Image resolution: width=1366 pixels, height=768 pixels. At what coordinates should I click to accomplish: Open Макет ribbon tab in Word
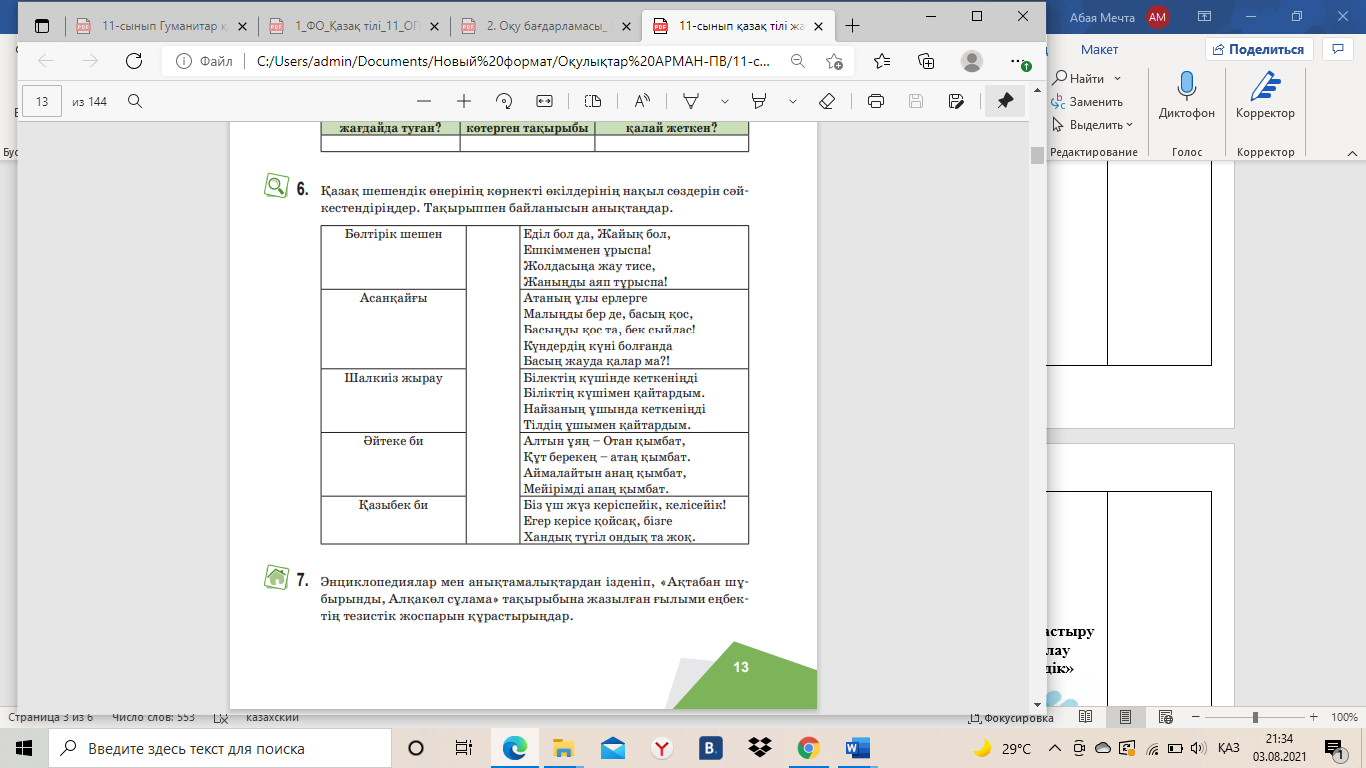point(1099,49)
